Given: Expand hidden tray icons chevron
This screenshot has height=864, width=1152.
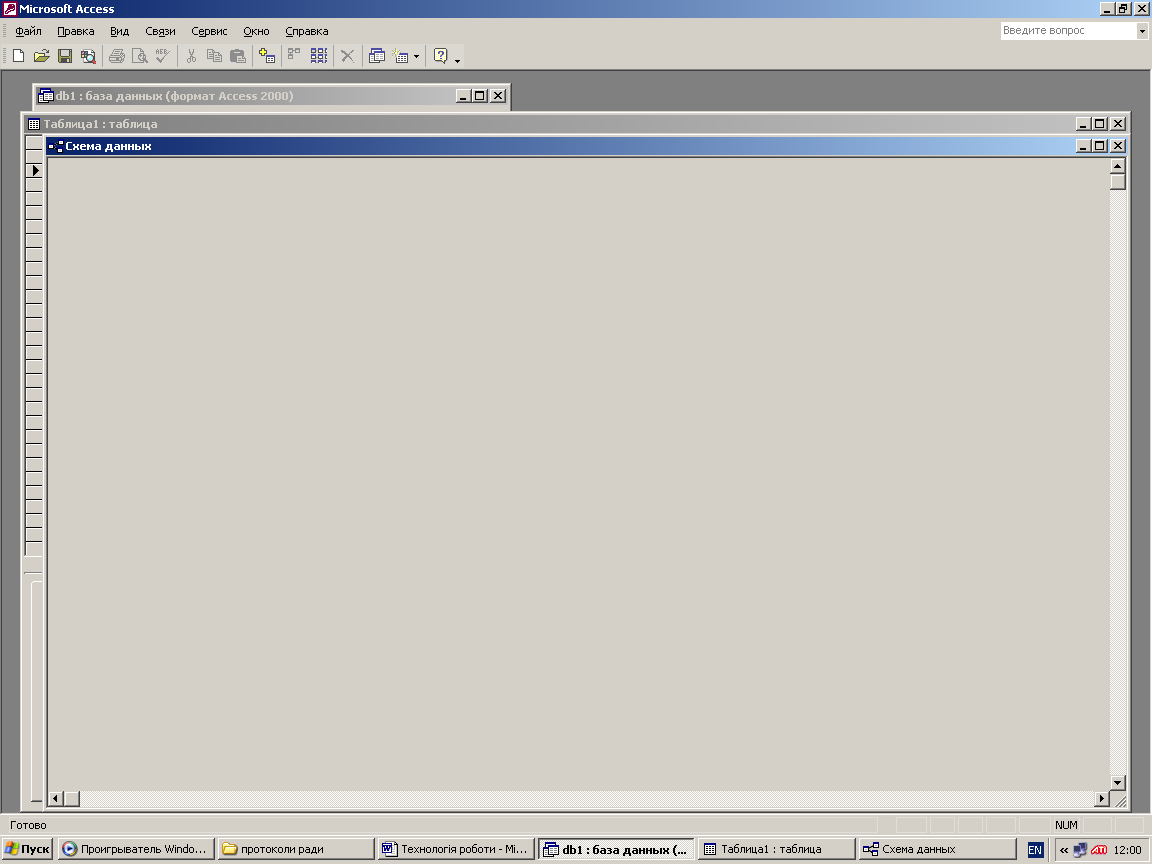Looking at the screenshot, I should (1063, 850).
